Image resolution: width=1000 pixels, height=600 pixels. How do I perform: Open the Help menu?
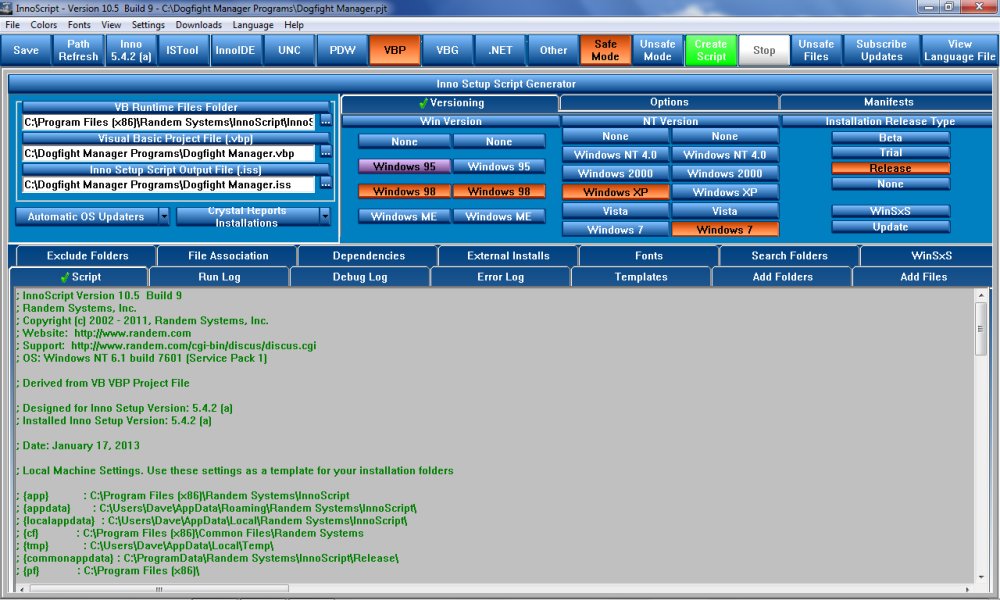coord(294,25)
